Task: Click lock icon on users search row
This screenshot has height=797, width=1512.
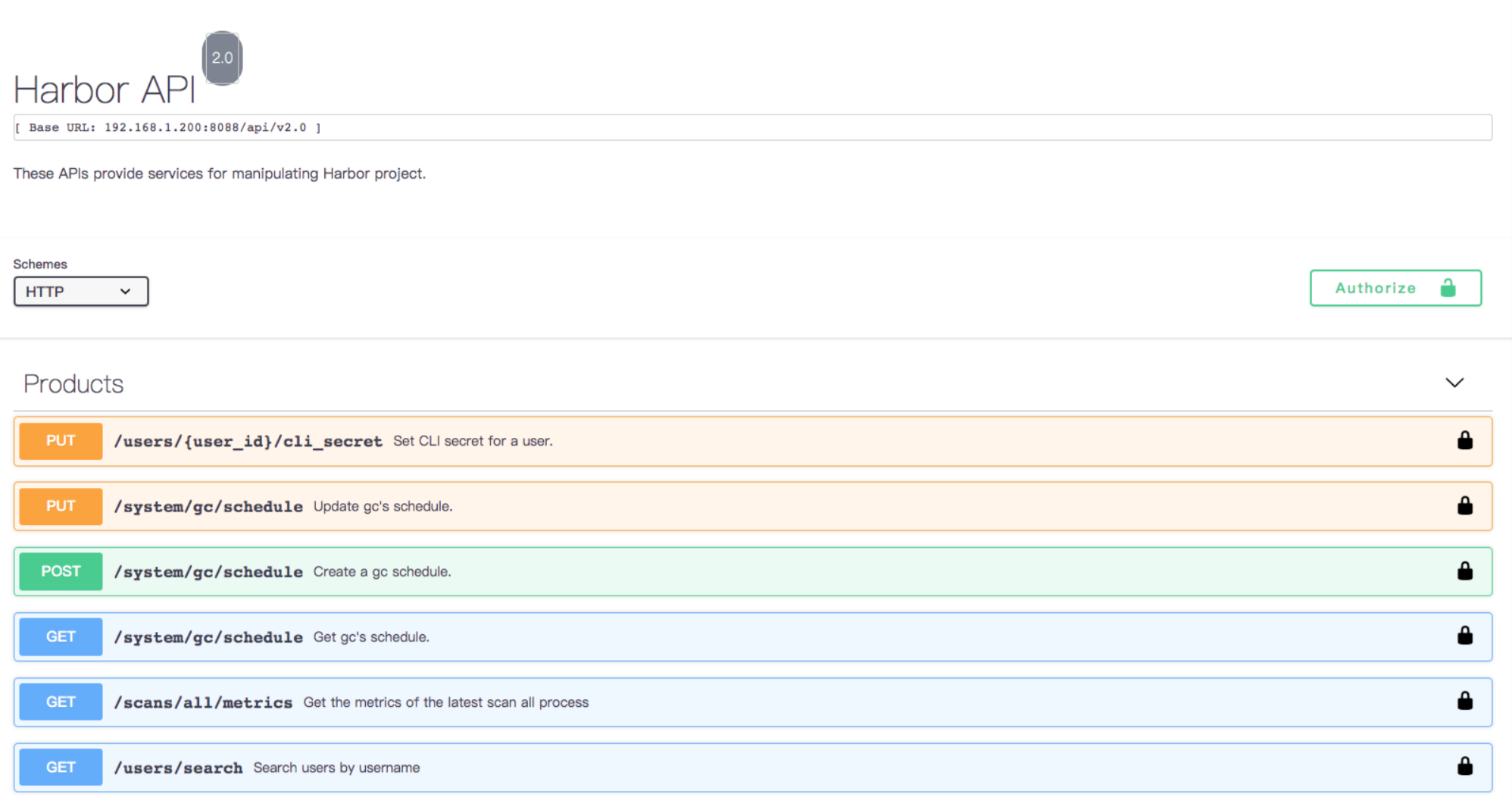Action: 1464,767
